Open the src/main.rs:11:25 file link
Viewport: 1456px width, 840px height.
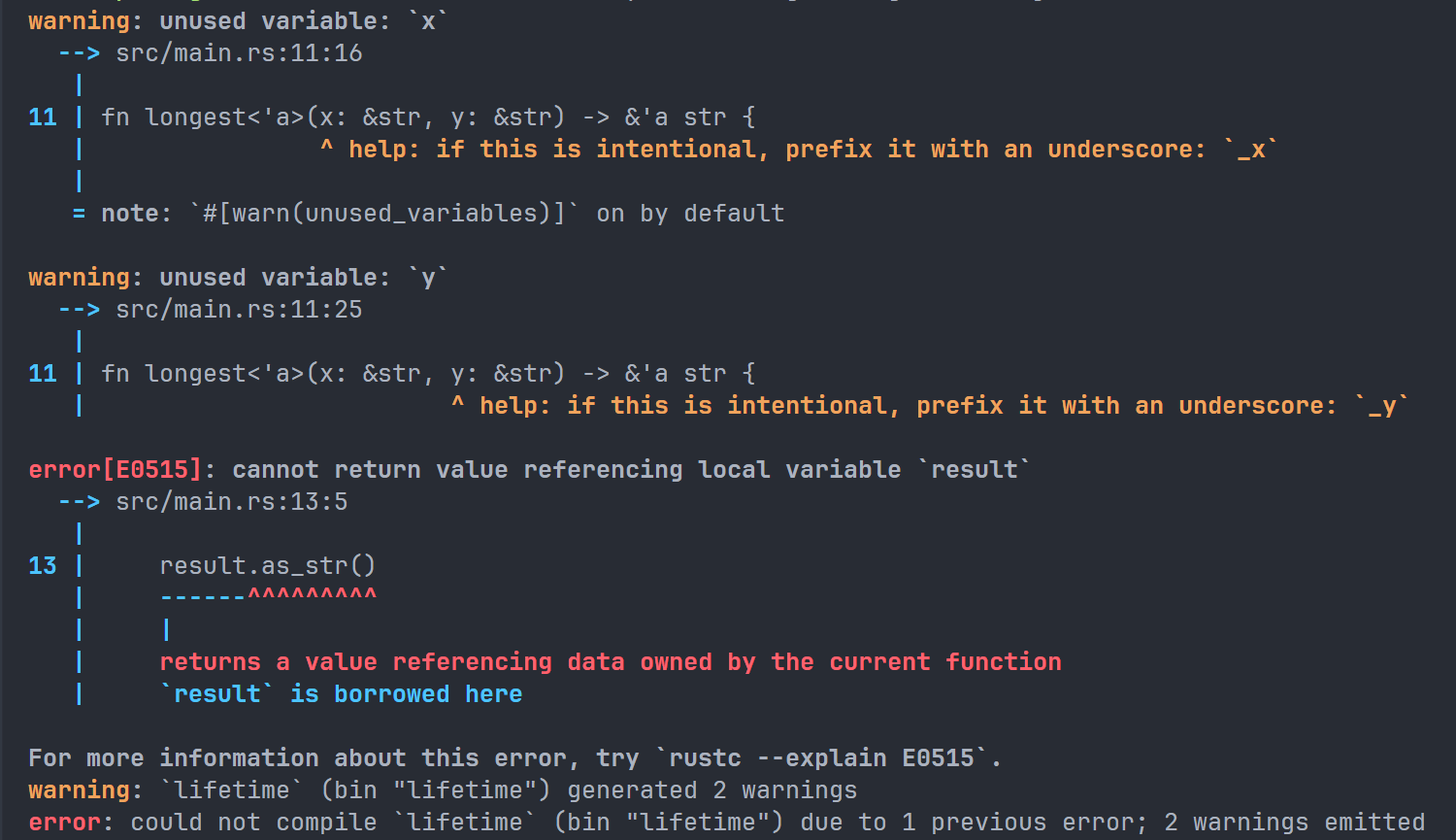point(239,310)
